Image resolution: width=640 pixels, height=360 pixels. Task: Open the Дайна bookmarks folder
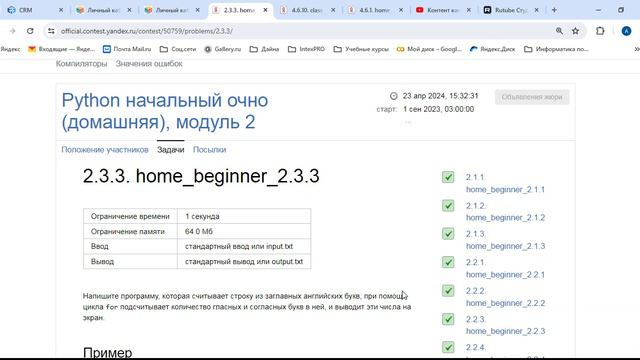pos(264,49)
